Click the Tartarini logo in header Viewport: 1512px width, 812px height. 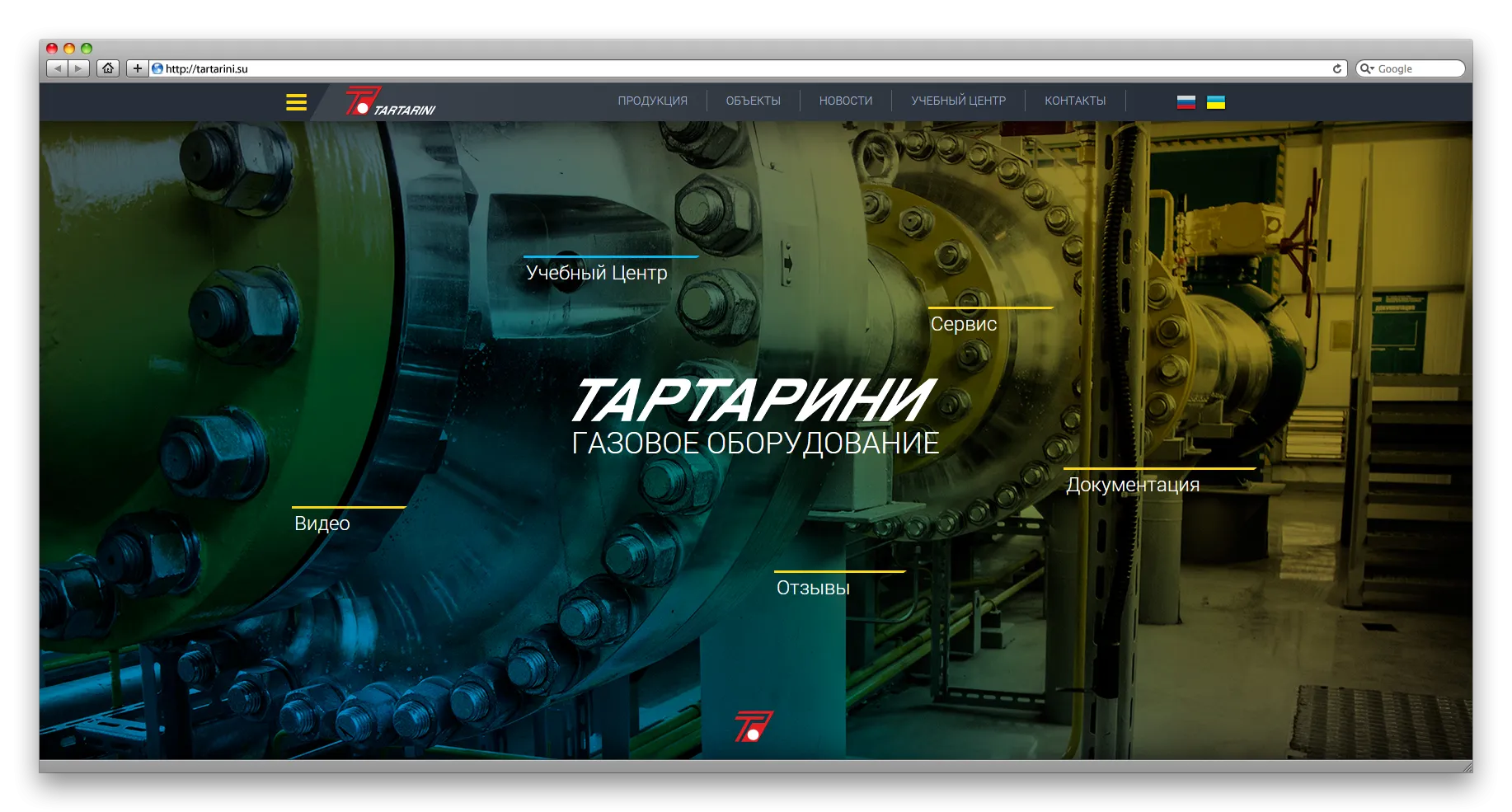pos(391,101)
